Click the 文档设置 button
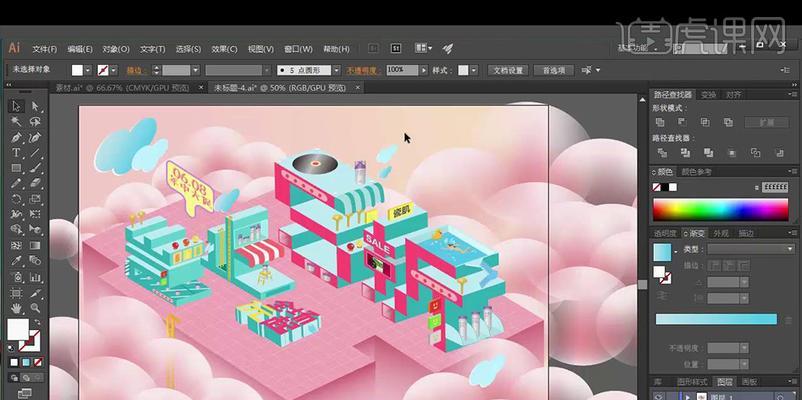 [x=508, y=70]
